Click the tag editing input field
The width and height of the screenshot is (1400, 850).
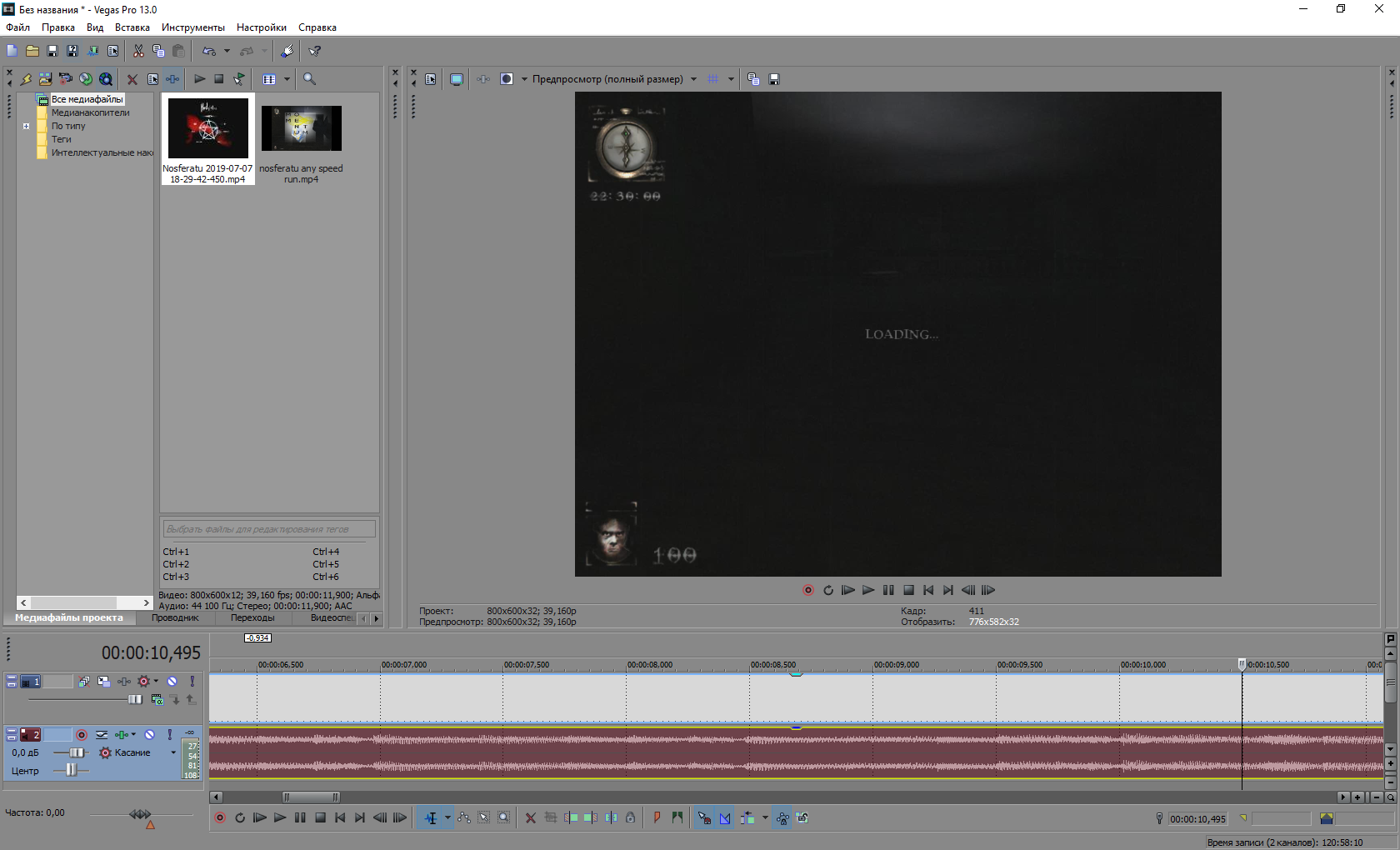click(x=268, y=529)
